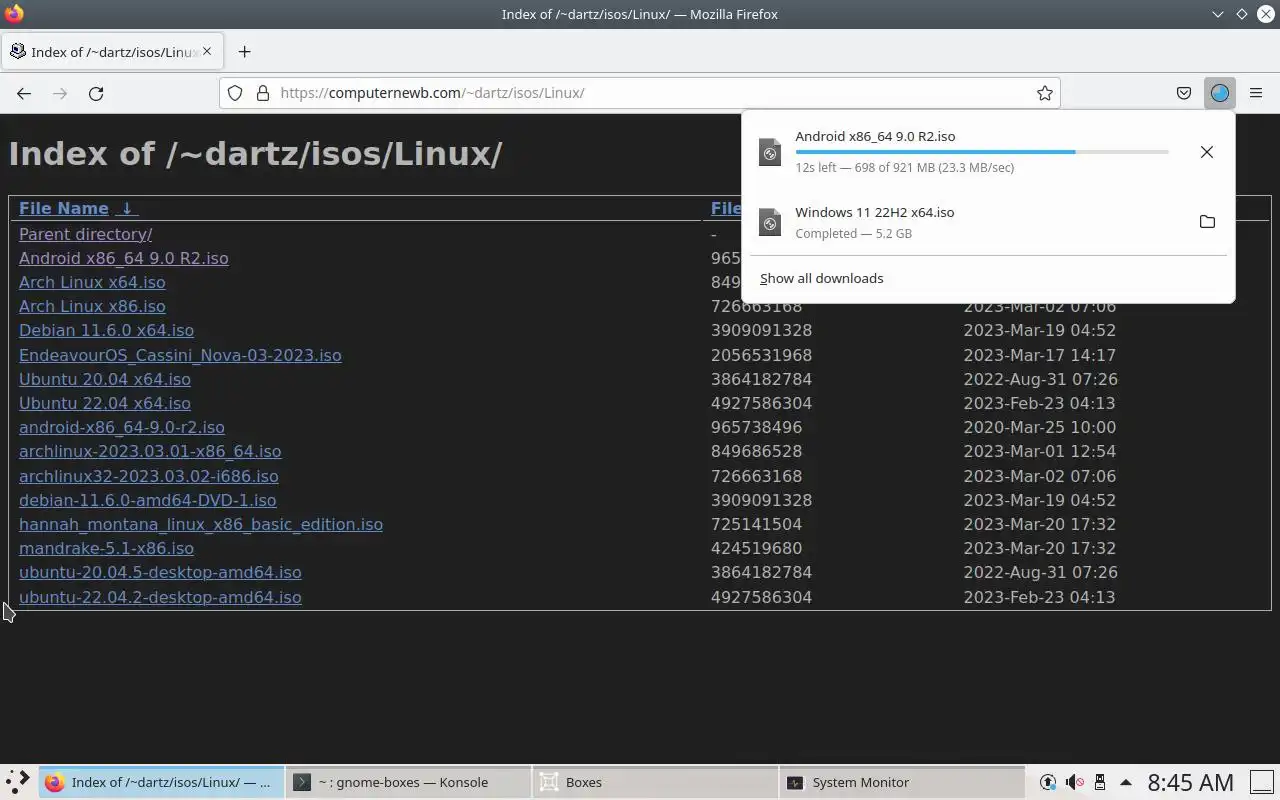This screenshot has height=800, width=1280.
Task: Open Ubuntu 22.04 x64.iso link
Action: 104,403
